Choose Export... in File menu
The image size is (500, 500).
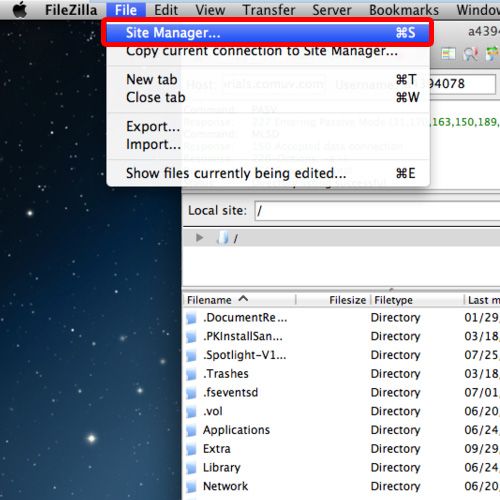[153, 127]
